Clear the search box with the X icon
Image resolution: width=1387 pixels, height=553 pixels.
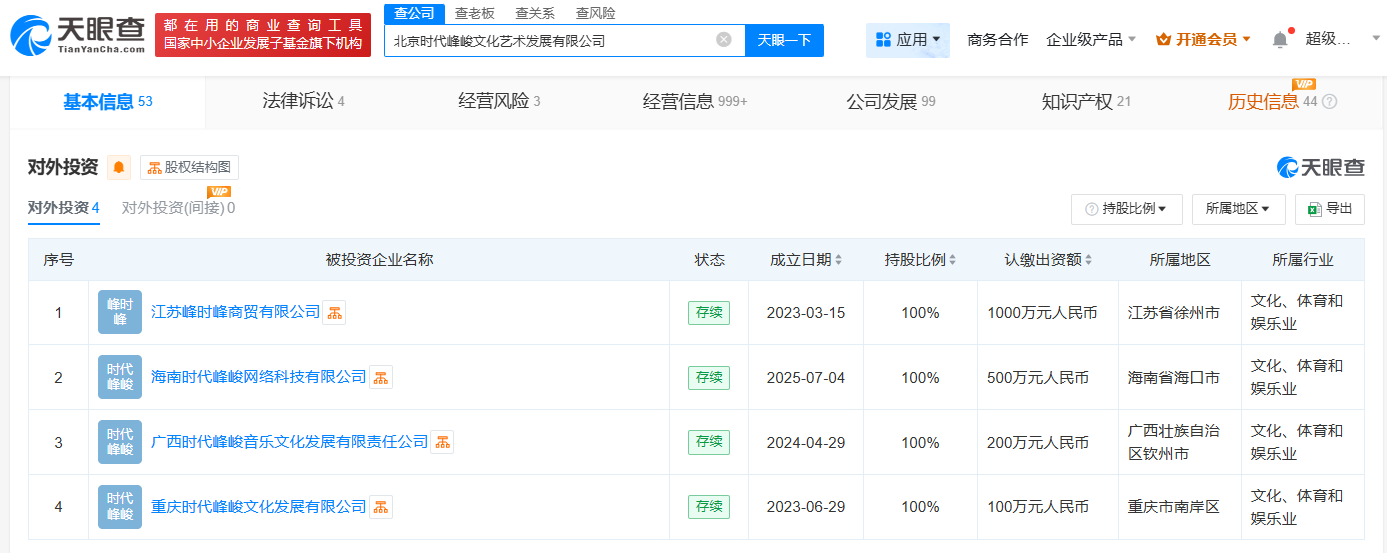point(724,40)
